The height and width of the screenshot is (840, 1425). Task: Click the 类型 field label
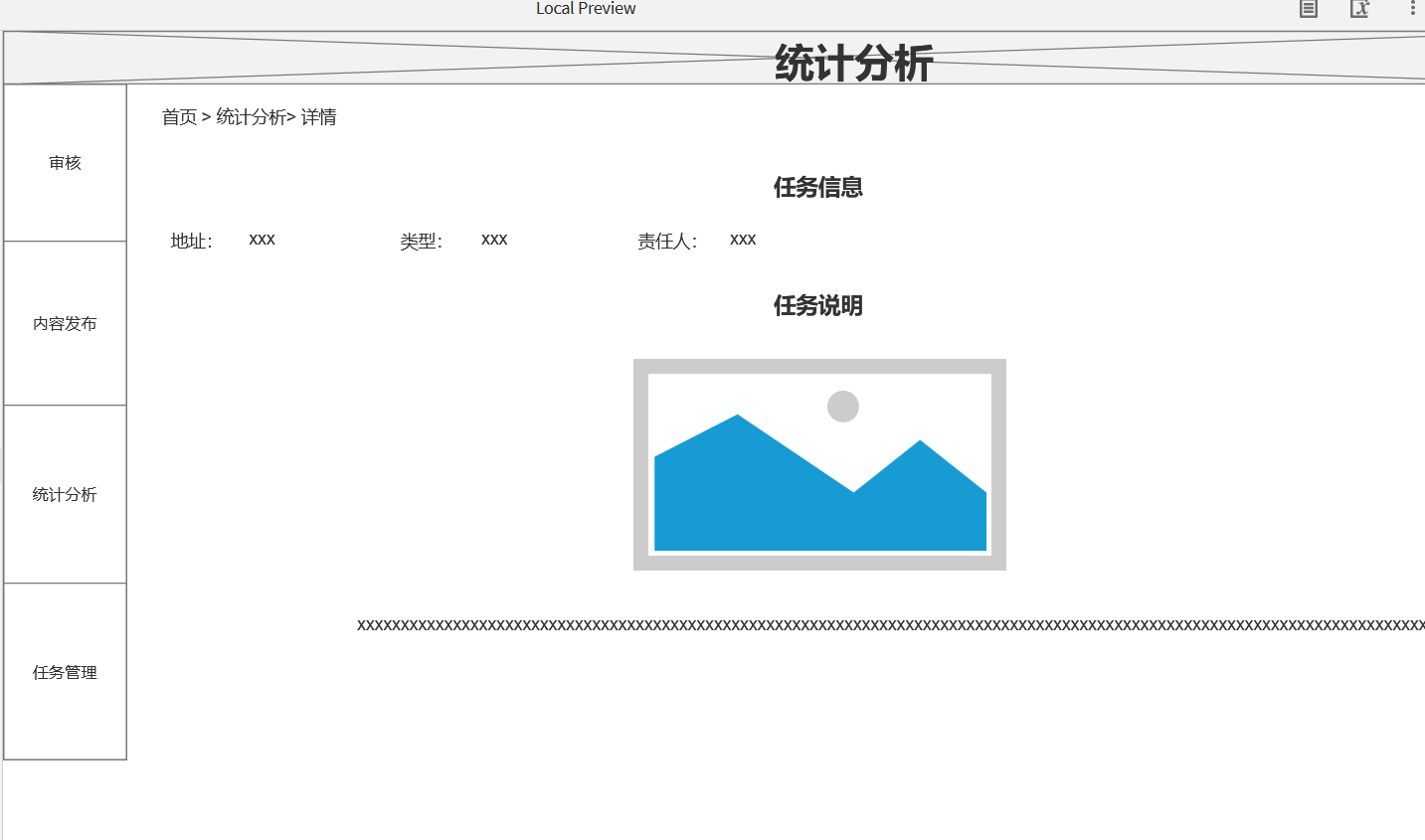[422, 241]
